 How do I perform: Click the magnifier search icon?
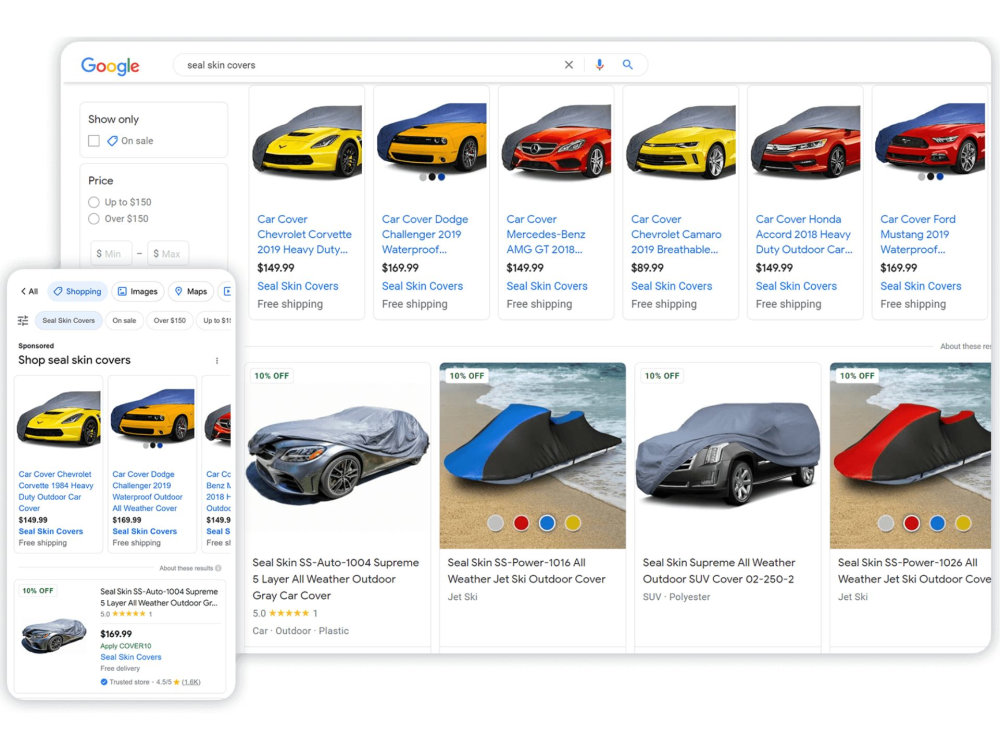point(628,64)
